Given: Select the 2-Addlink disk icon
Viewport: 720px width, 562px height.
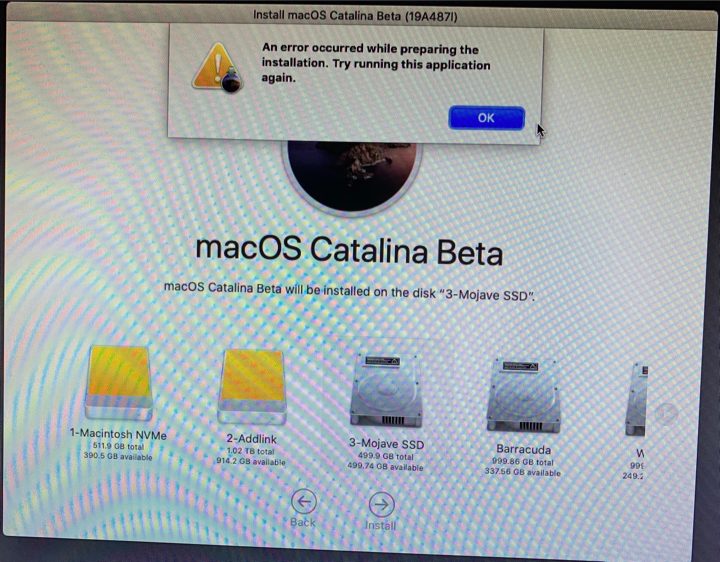Looking at the screenshot, I should [x=252, y=387].
